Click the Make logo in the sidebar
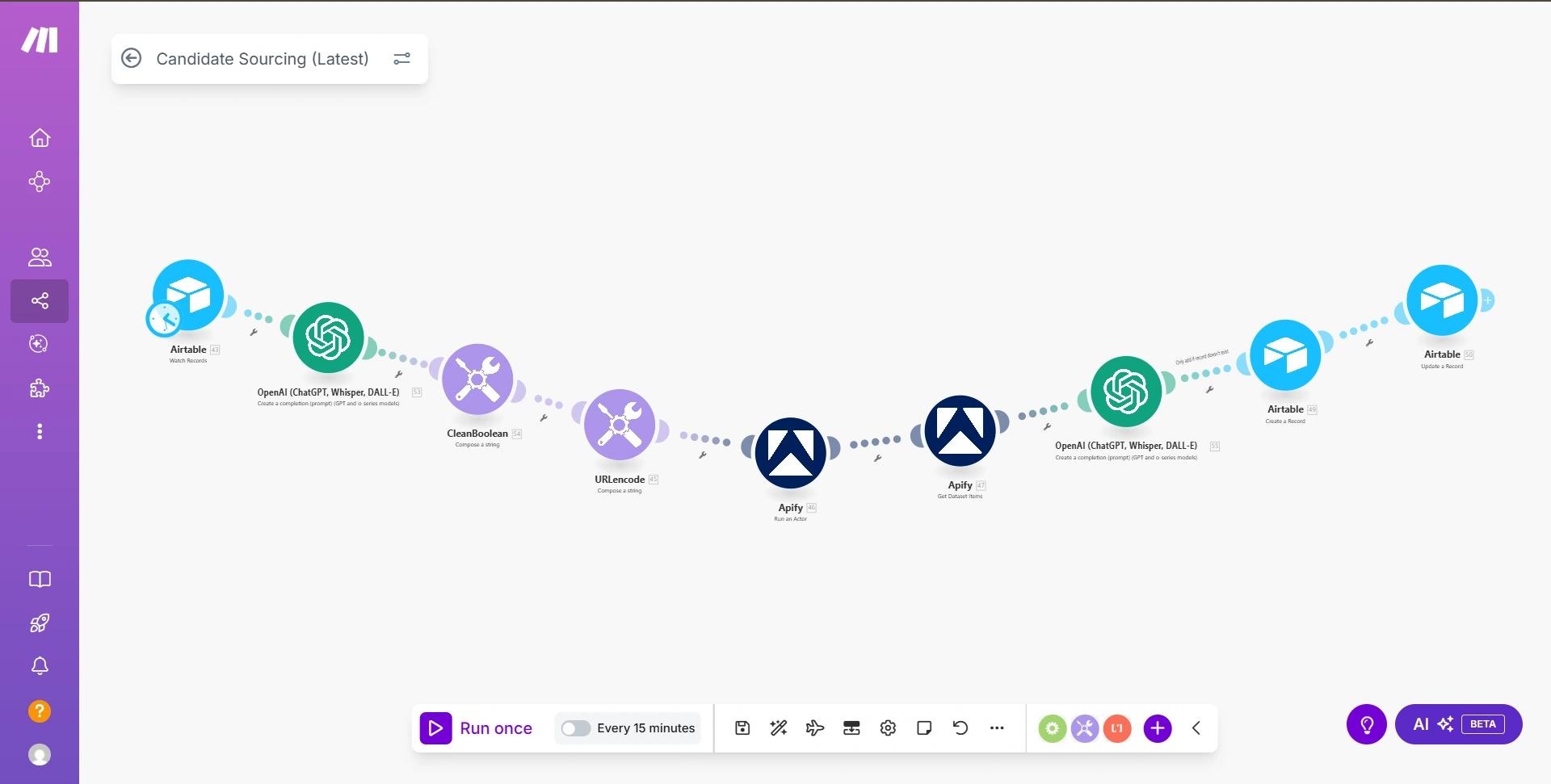Screen dimensions: 1551x784 (40, 40)
